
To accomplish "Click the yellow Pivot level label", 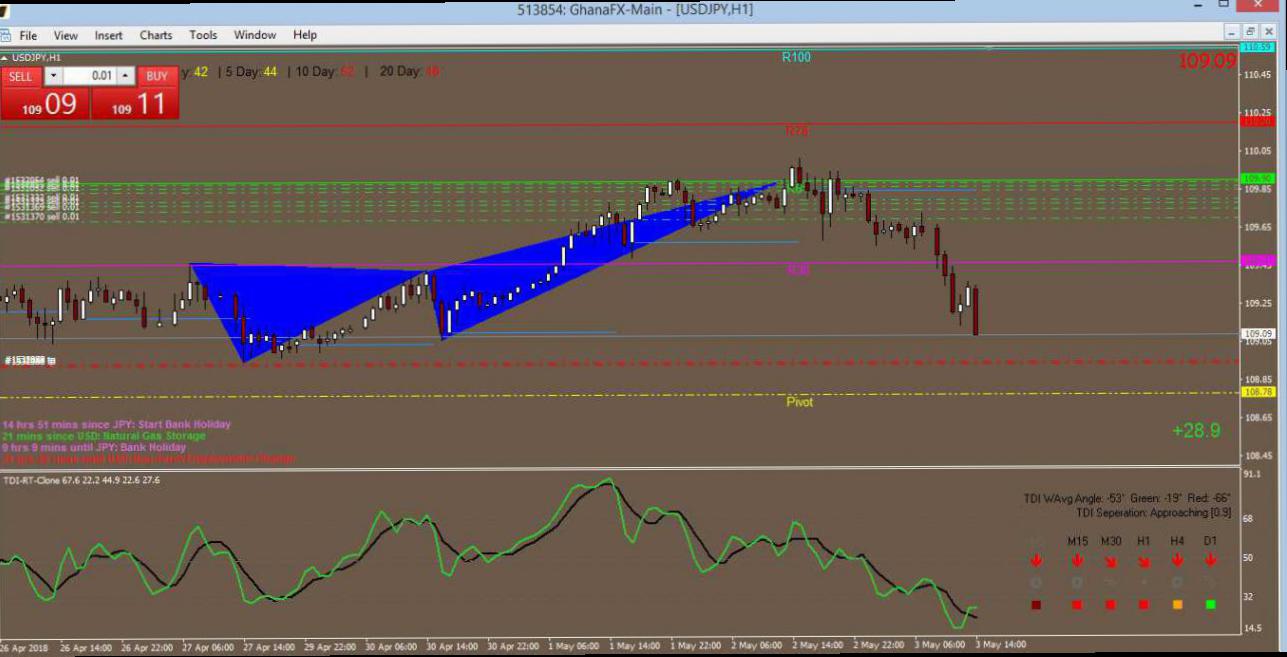I will (799, 402).
